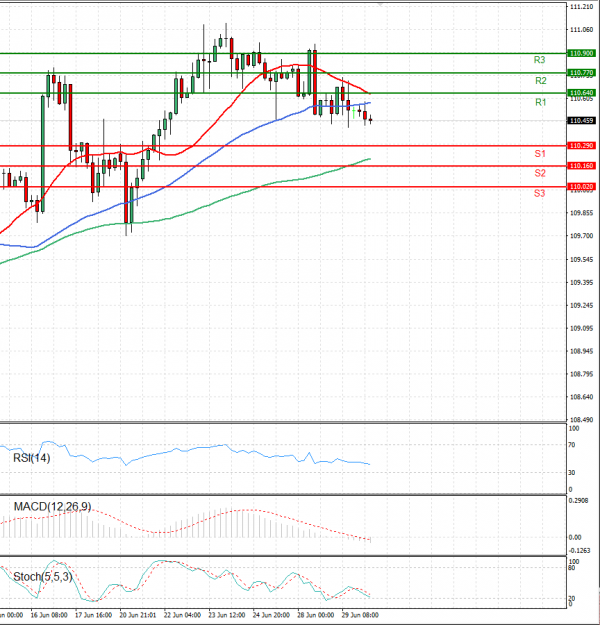Click the 108.490 price axis label
Viewport: 600px width, 625px height.
click(581, 420)
